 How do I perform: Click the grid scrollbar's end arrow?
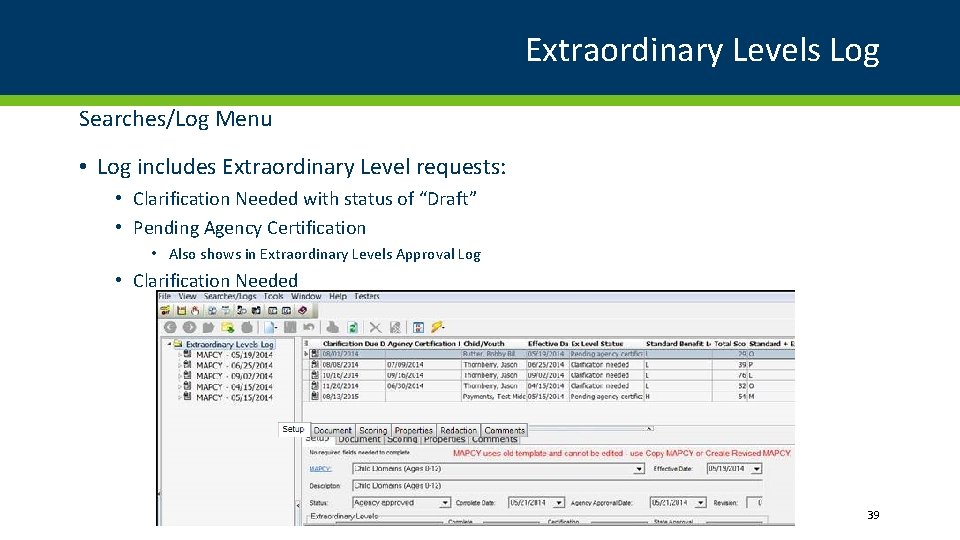(650, 429)
